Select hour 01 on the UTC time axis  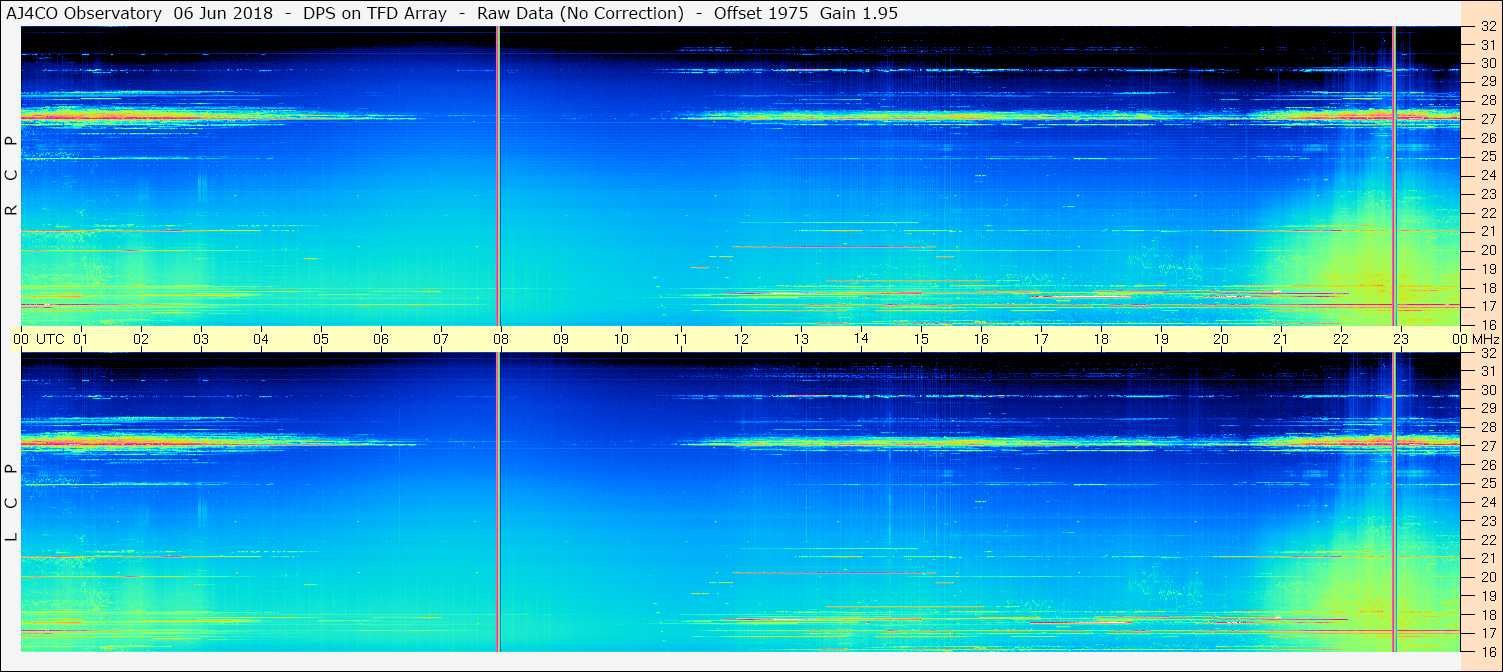(81, 339)
